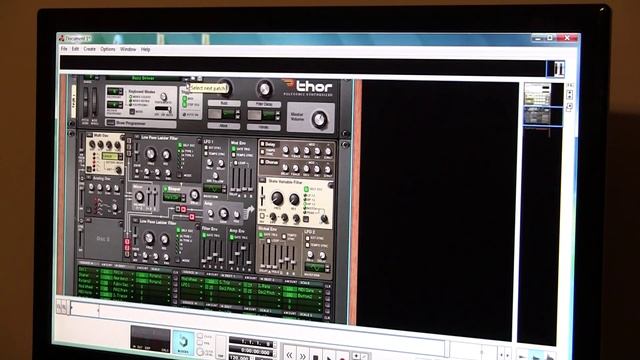Click the Portamento knob

pyautogui.click(x=163, y=97)
